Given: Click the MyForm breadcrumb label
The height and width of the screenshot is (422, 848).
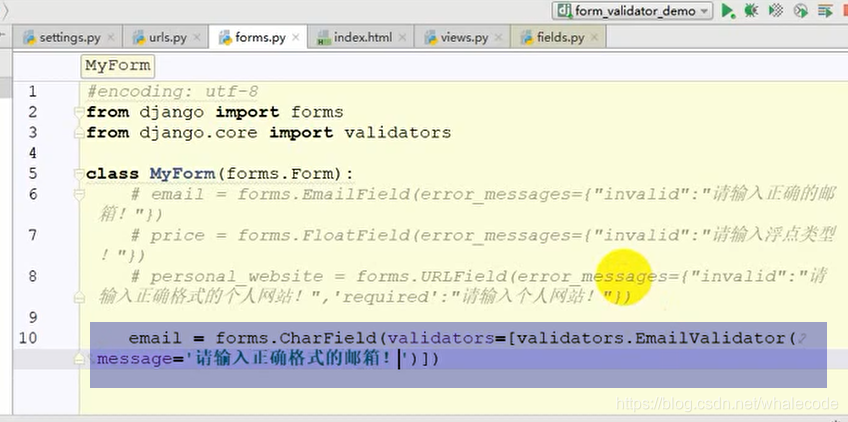Looking at the screenshot, I should [117, 65].
